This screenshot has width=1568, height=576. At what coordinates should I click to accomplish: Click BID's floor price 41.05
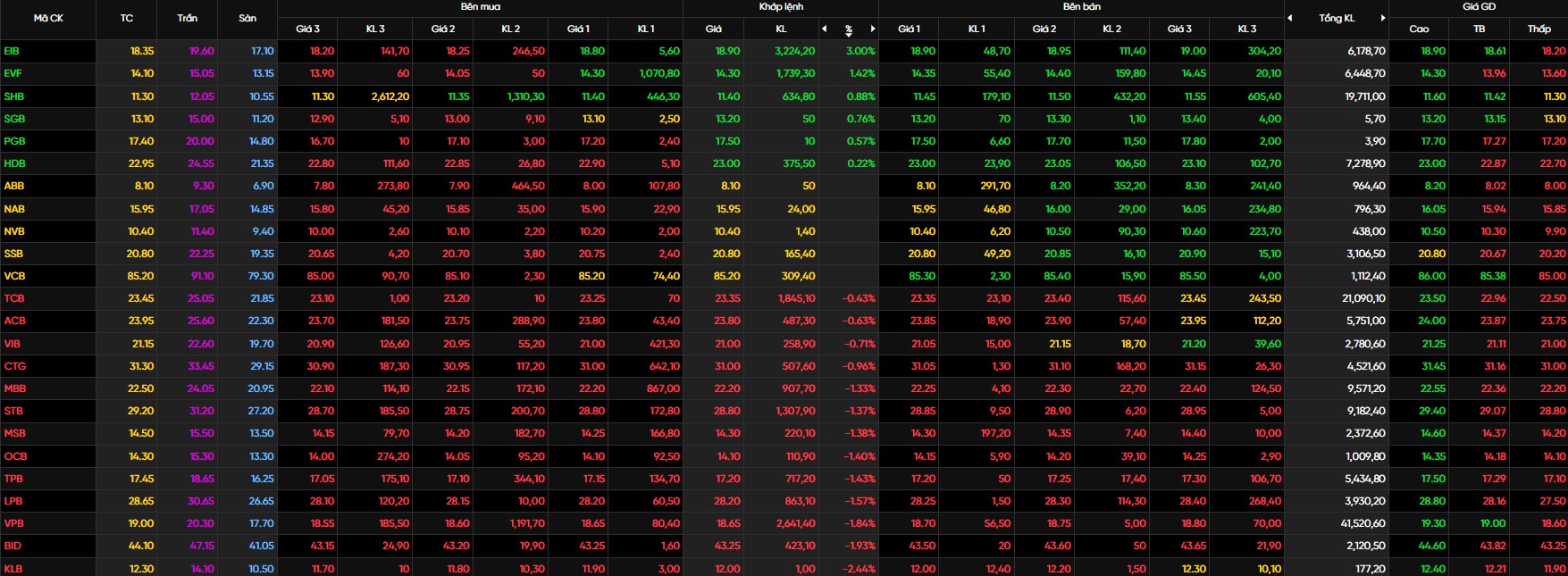[x=261, y=546]
